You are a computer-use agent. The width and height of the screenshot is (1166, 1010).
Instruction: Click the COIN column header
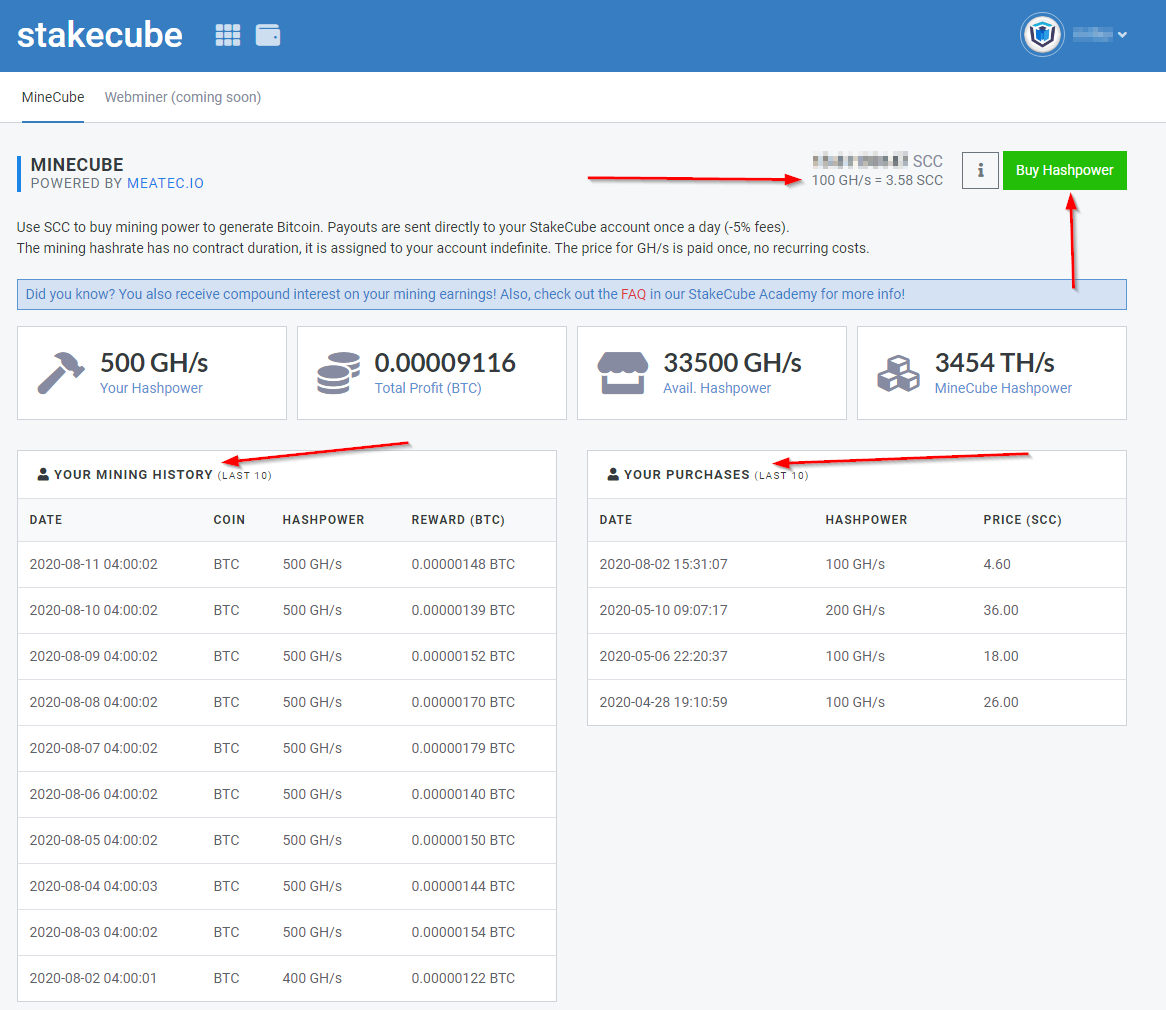pos(229,520)
